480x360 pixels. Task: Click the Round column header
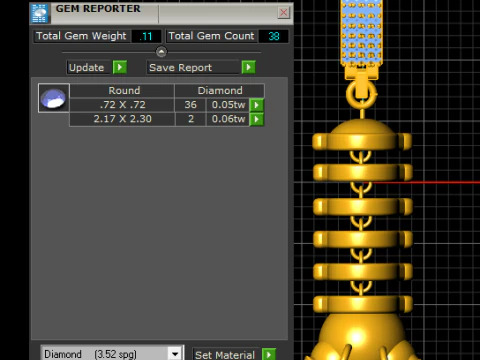(122, 91)
